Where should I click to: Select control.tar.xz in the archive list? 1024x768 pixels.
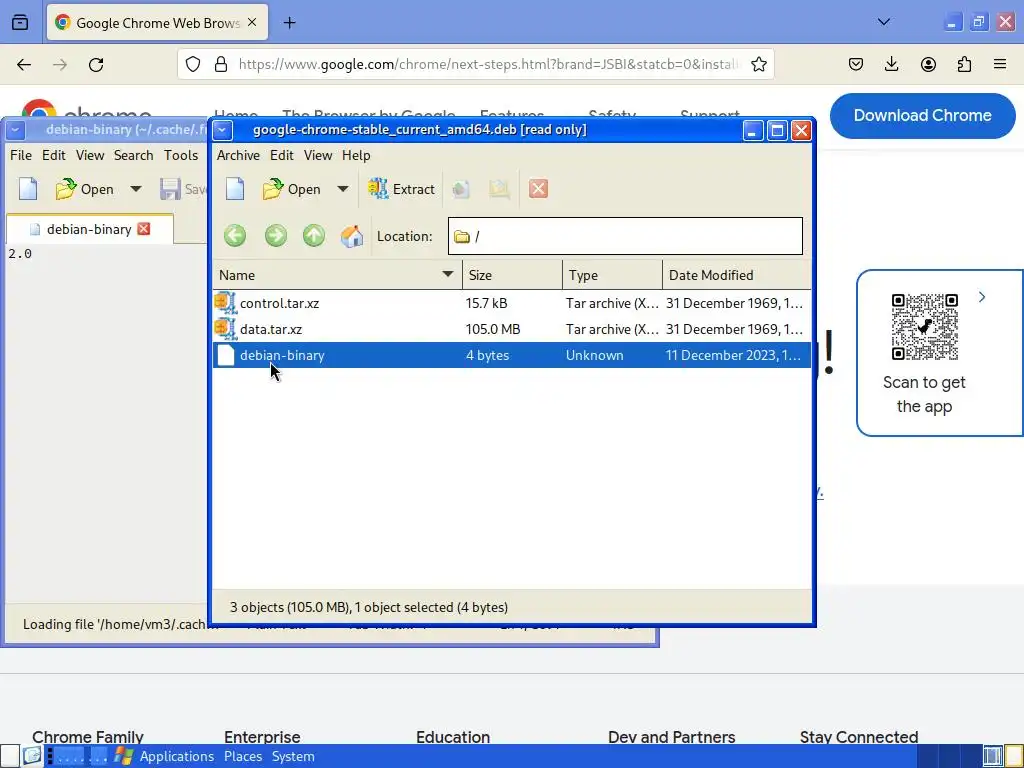(x=512, y=303)
